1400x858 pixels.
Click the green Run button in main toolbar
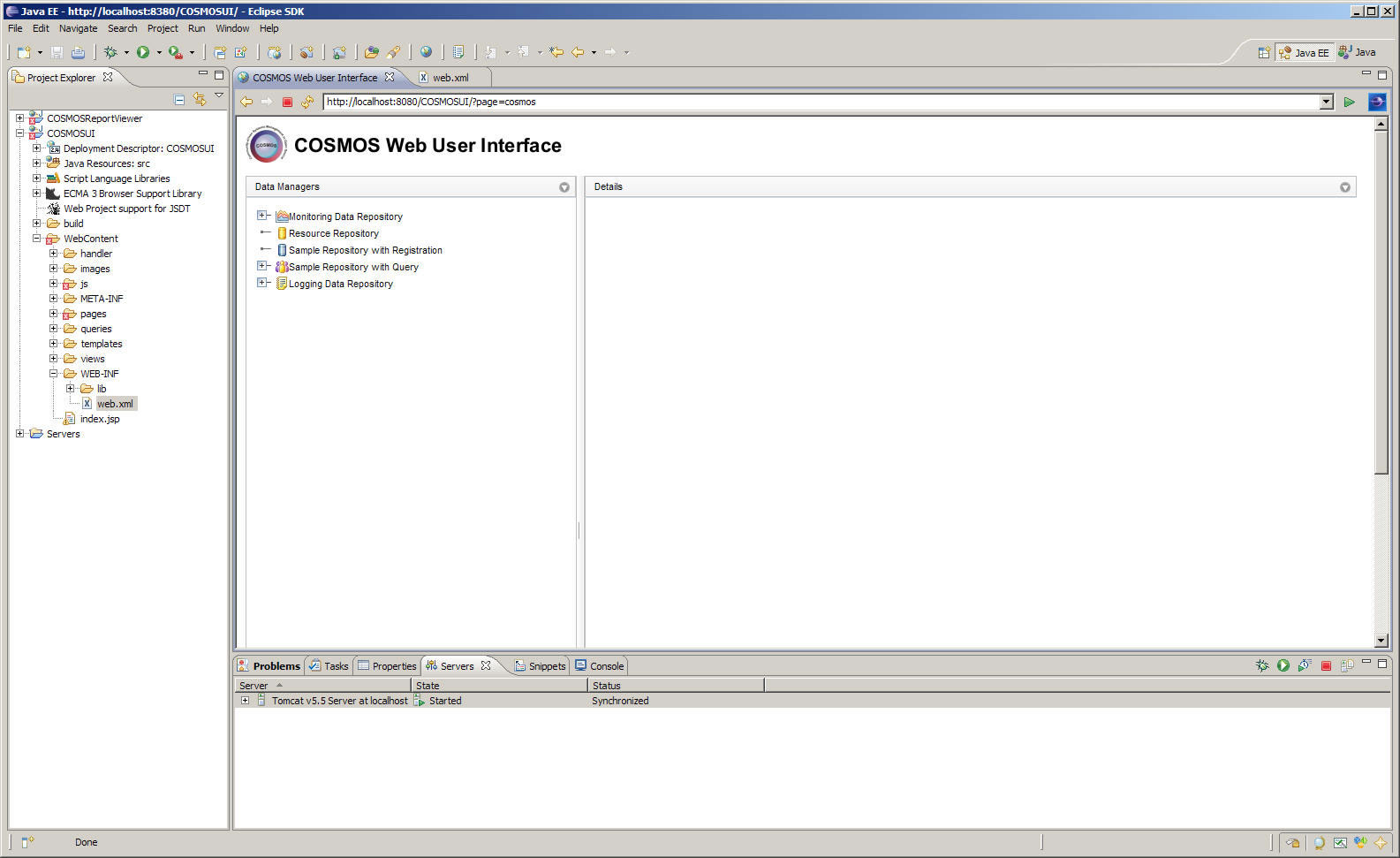(x=143, y=52)
